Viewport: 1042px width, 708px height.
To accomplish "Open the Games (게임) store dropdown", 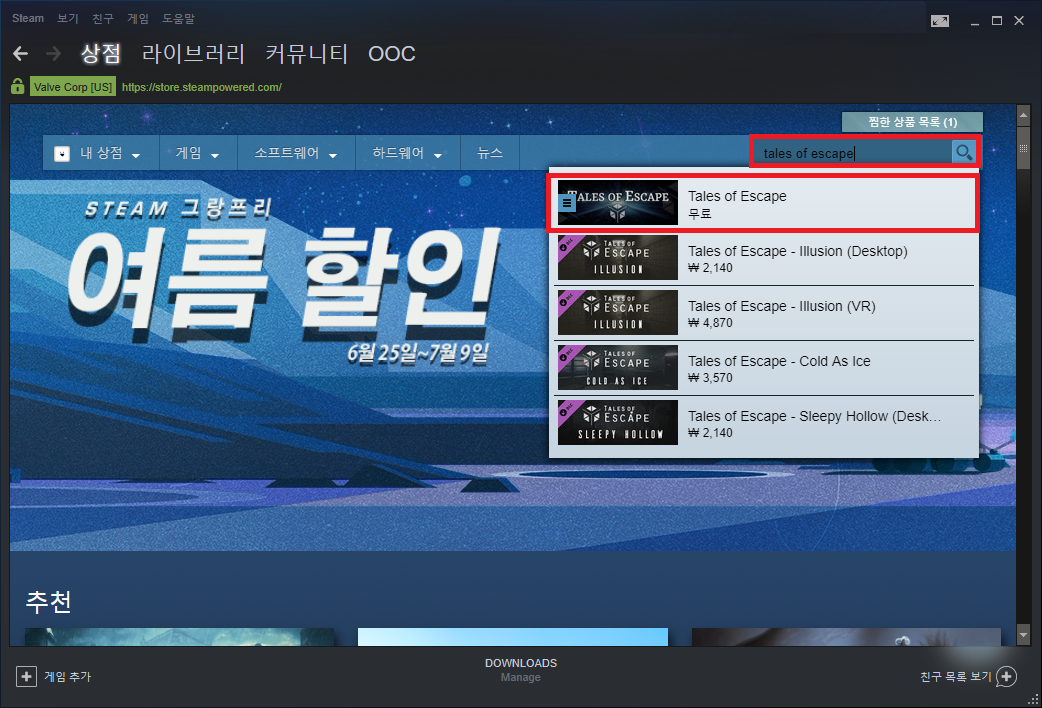I will coord(197,153).
